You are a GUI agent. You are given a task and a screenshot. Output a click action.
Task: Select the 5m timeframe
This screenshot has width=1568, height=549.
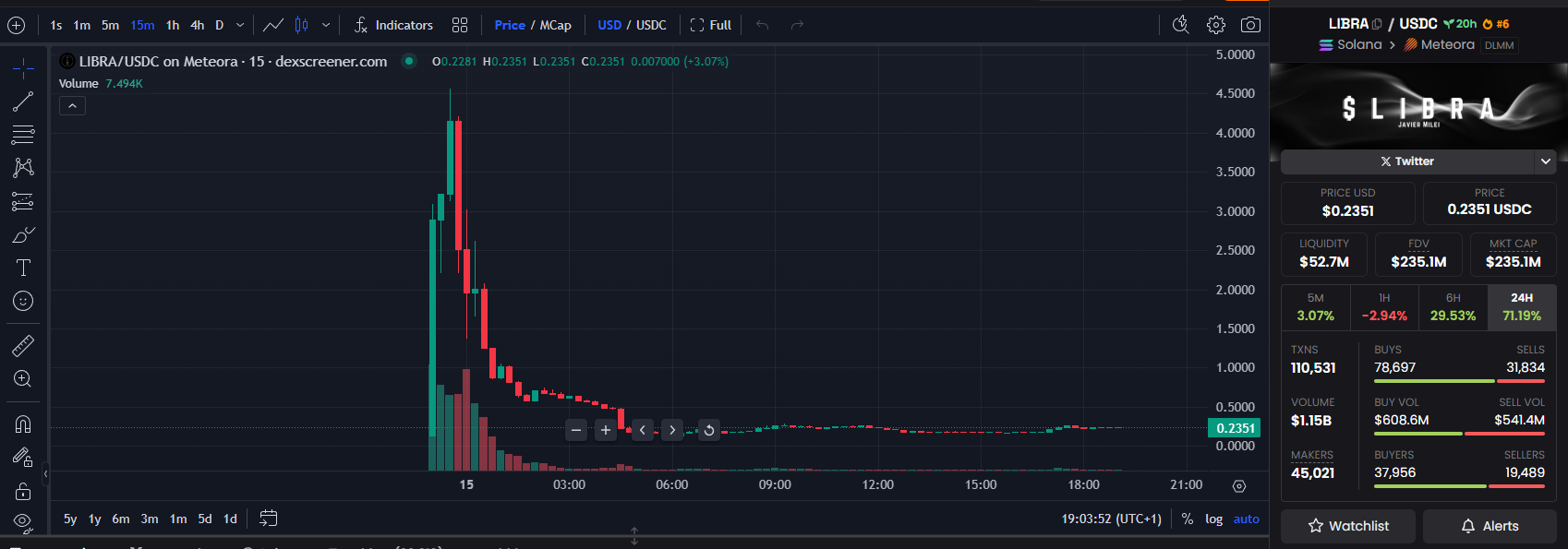point(111,25)
